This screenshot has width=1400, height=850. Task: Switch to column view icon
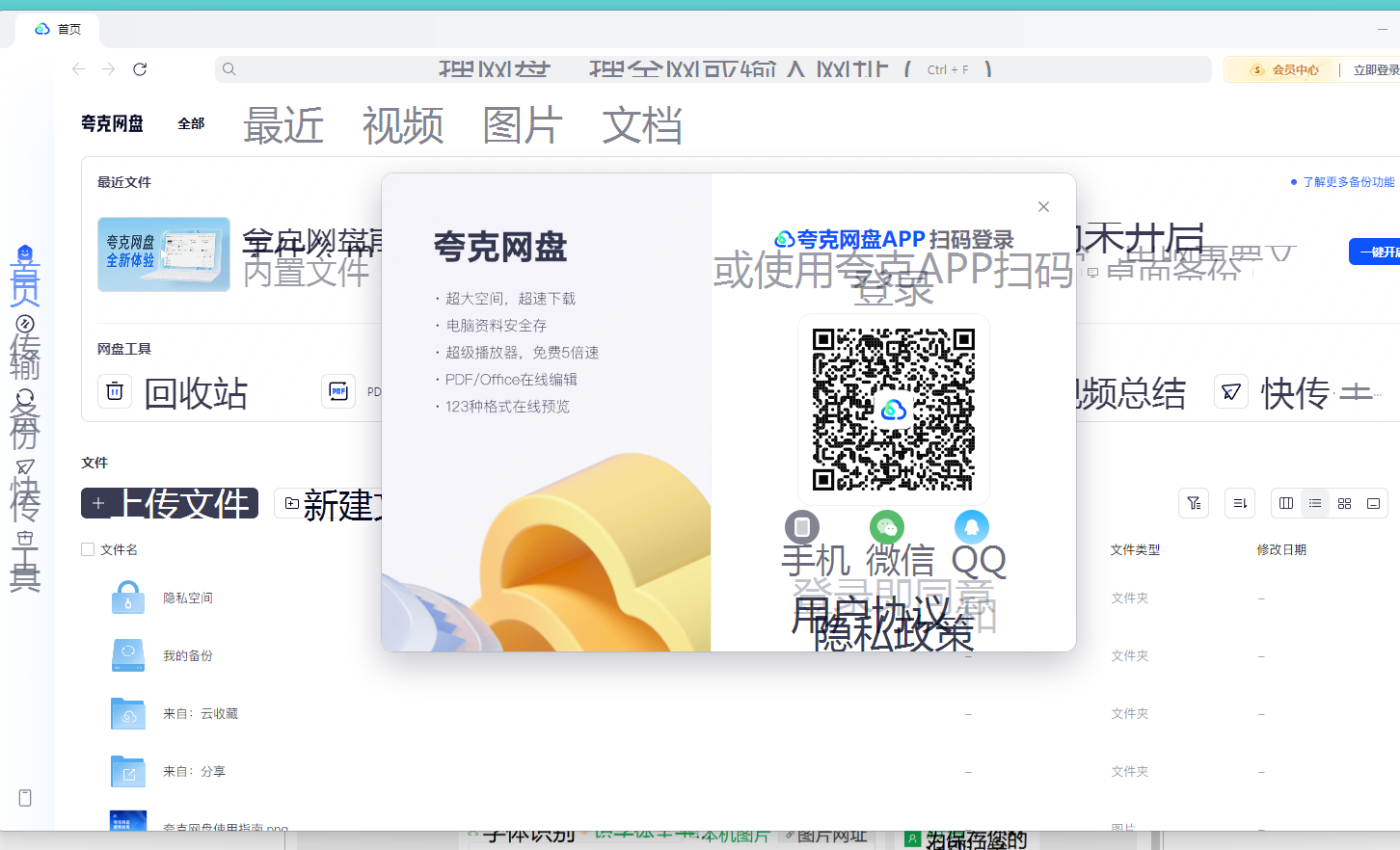tap(1286, 503)
